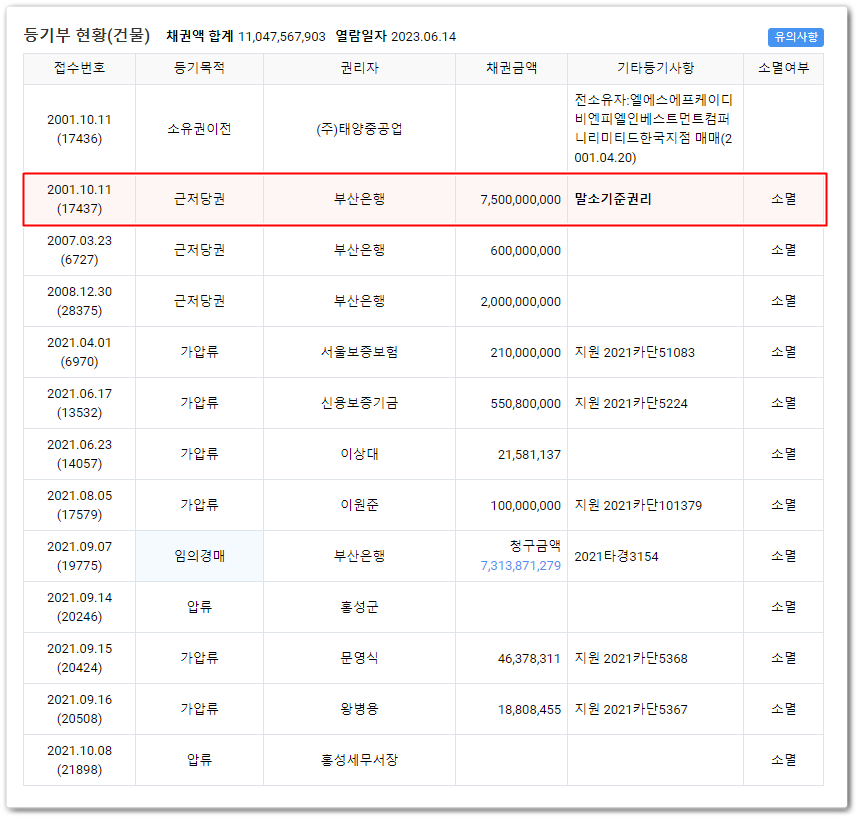The image size is (860, 820).
Task: Click the 소멸여부 column header
Action: [x=783, y=68]
